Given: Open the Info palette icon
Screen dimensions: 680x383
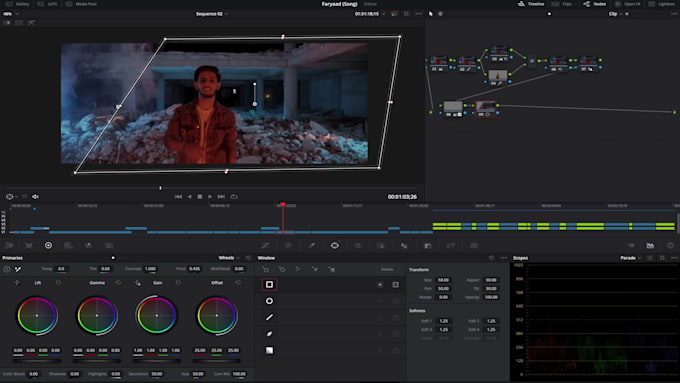Looking at the screenshot, I should point(670,246).
